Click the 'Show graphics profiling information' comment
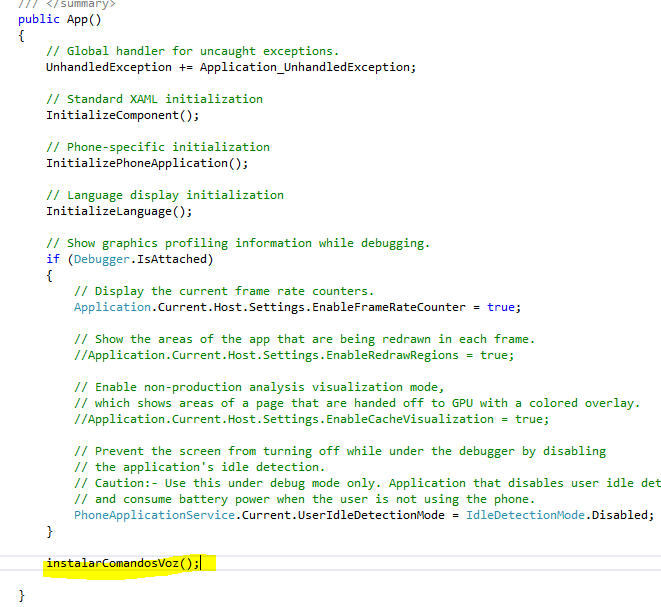The width and height of the screenshot is (661, 607). click(238, 244)
